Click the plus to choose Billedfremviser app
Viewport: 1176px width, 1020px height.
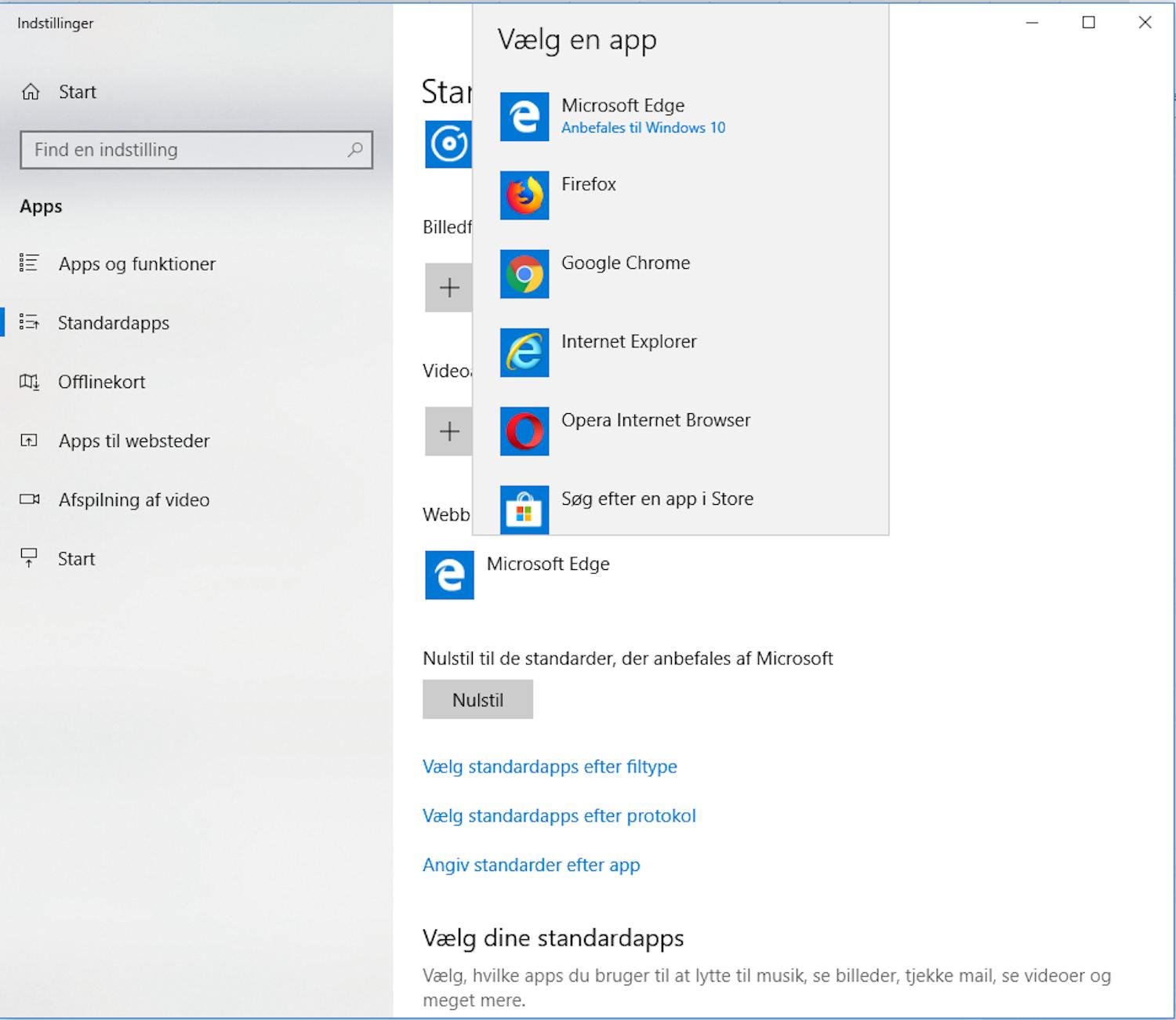pyautogui.click(x=449, y=288)
